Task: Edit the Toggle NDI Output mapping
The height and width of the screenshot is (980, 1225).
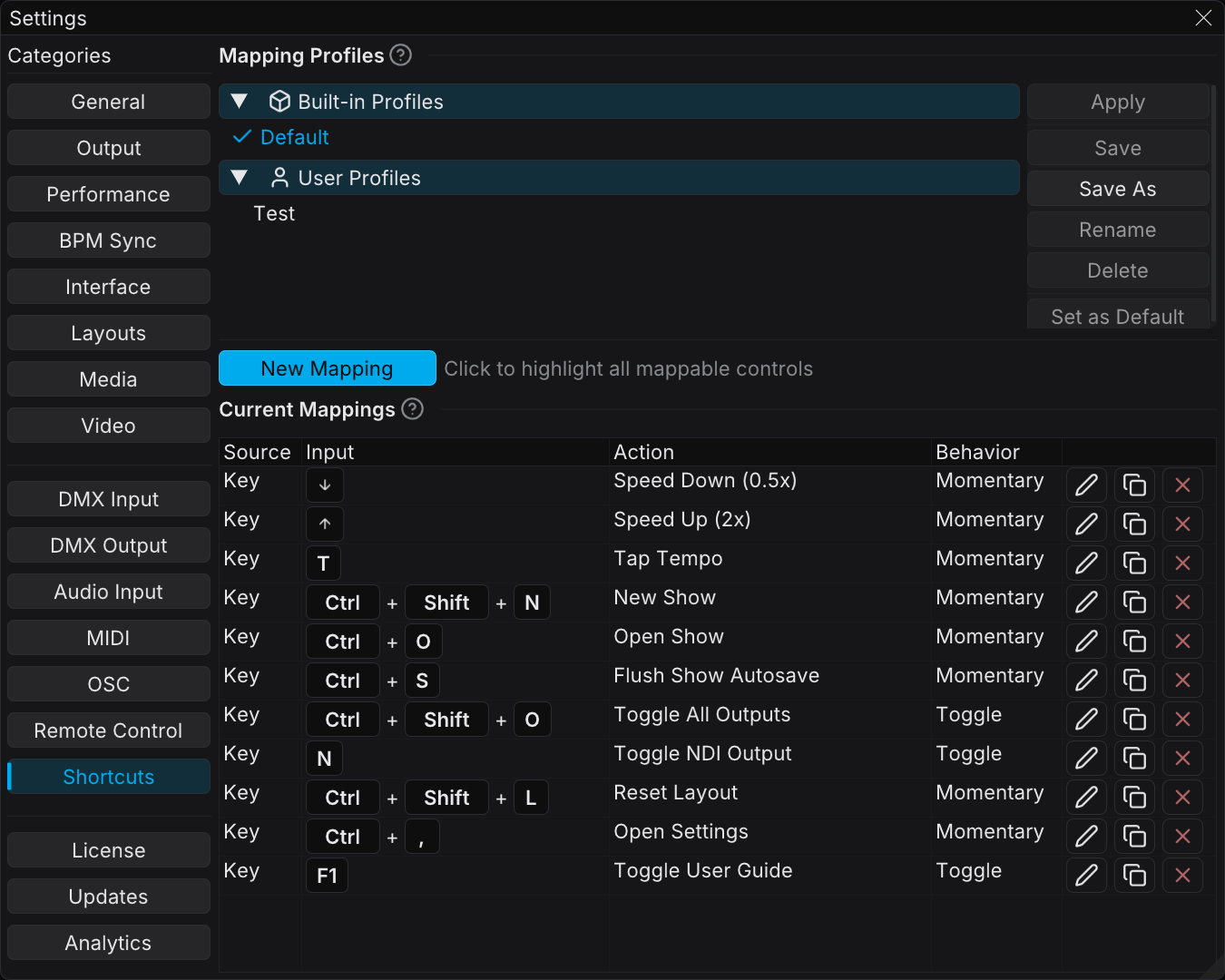Action: 1086,759
